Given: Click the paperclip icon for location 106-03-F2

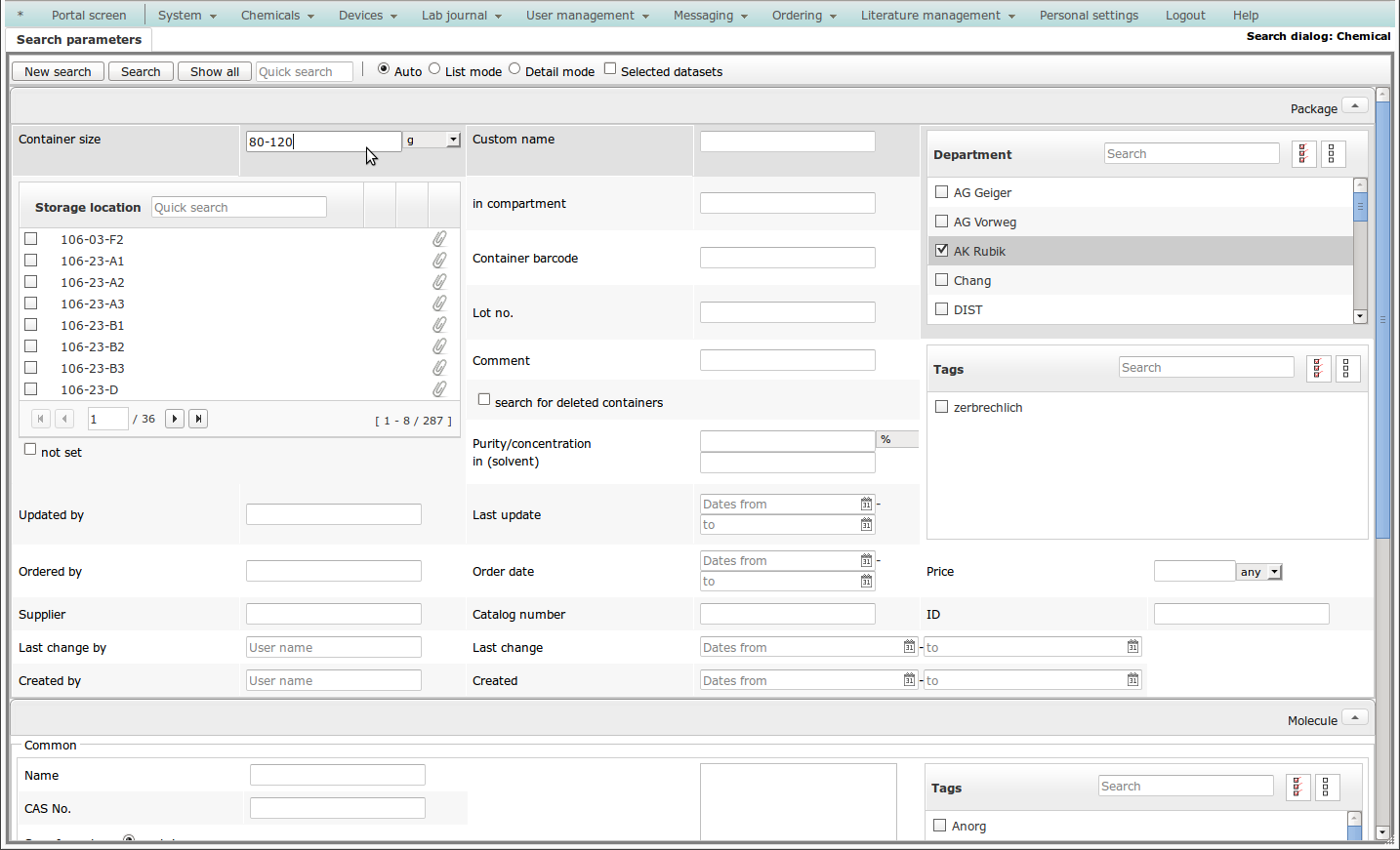Looking at the screenshot, I should click(x=439, y=239).
